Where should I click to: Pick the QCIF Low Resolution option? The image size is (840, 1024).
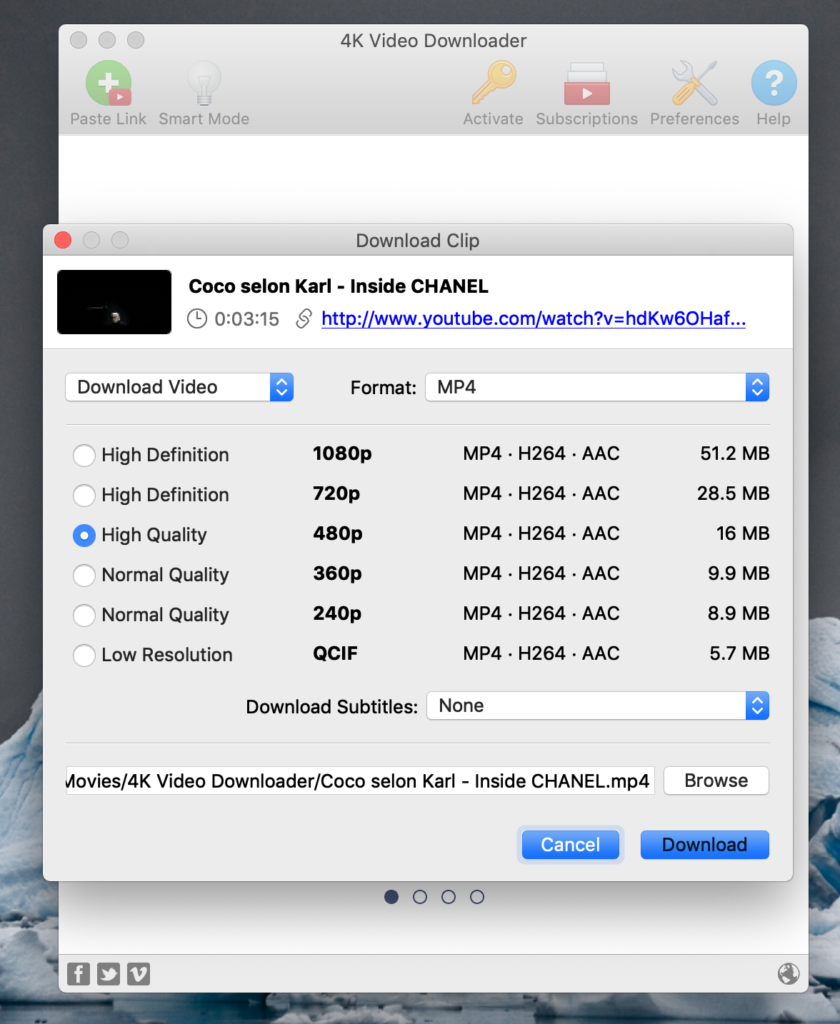coord(84,655)
